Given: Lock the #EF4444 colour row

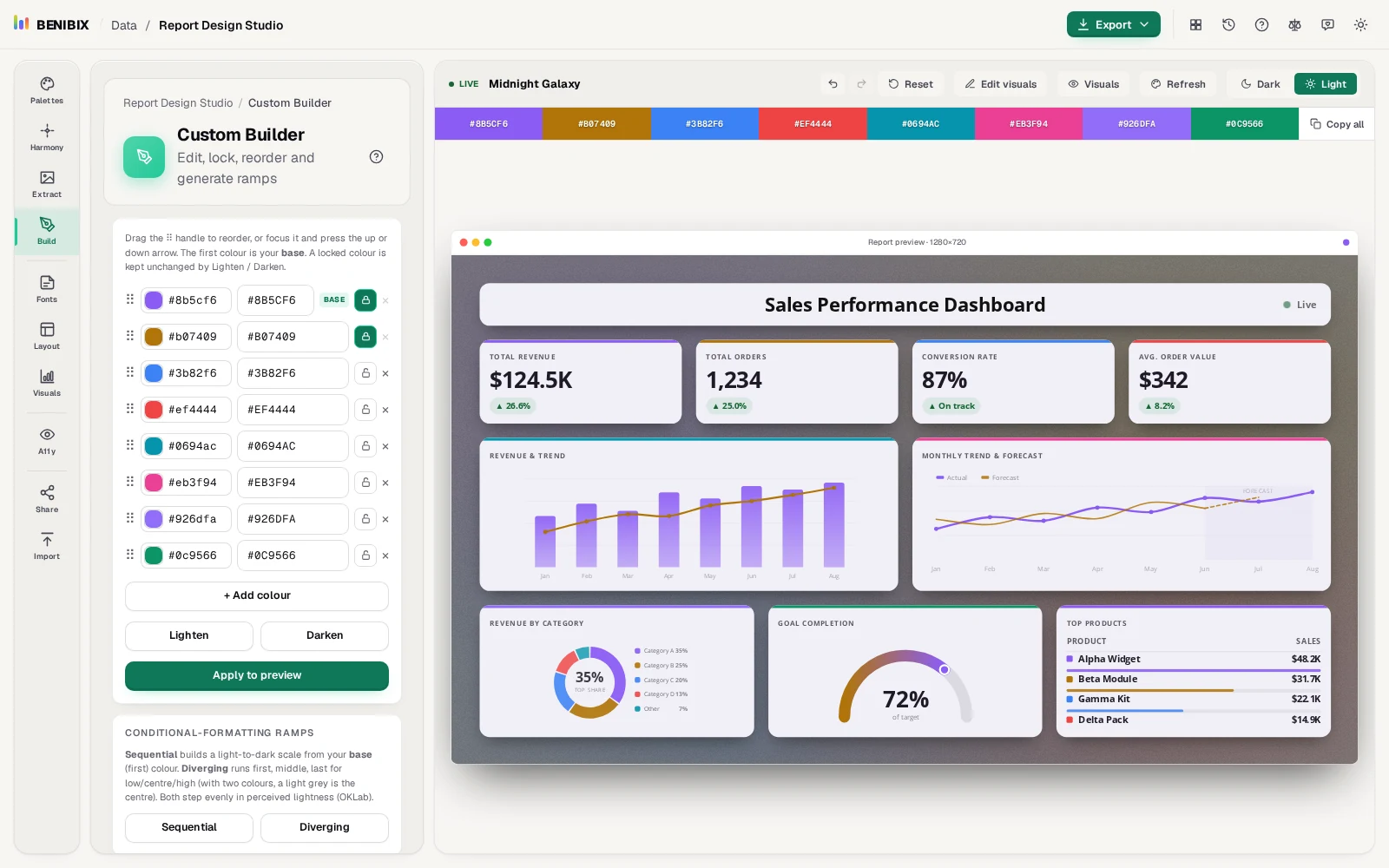Looking at the screenshot, I should (365, 410).
